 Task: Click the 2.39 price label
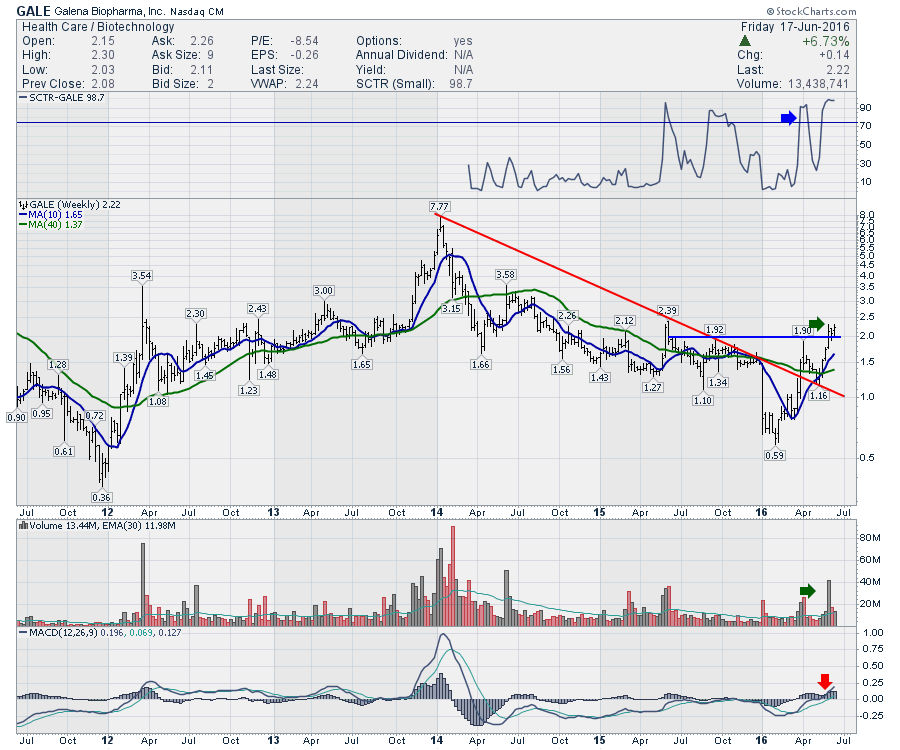(668, 310)
